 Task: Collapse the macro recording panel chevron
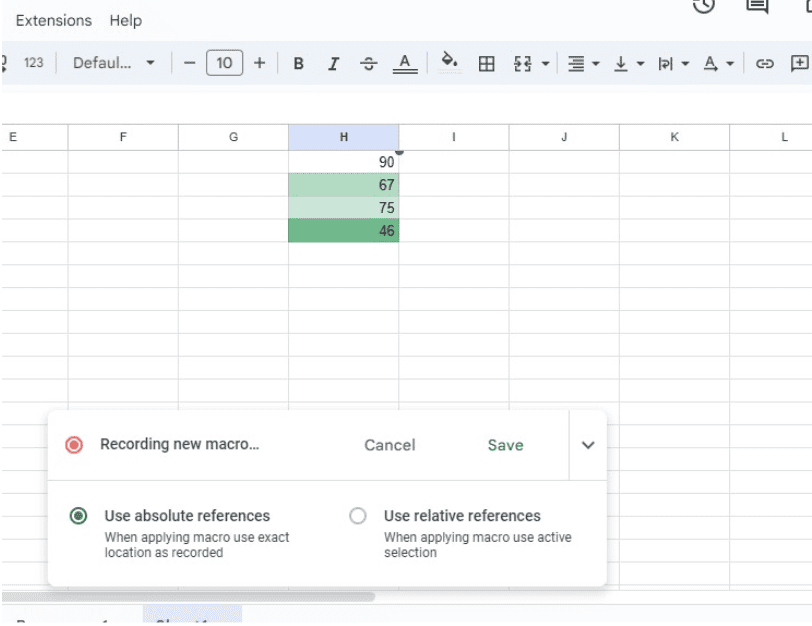pos(588,445)
